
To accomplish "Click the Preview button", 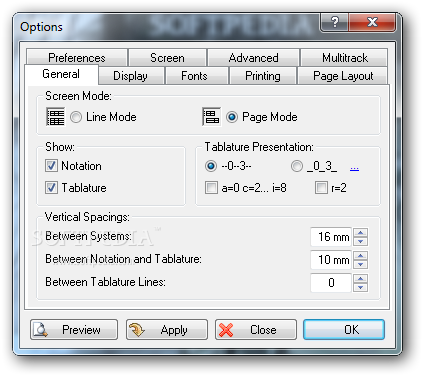I will pos(74,330).
